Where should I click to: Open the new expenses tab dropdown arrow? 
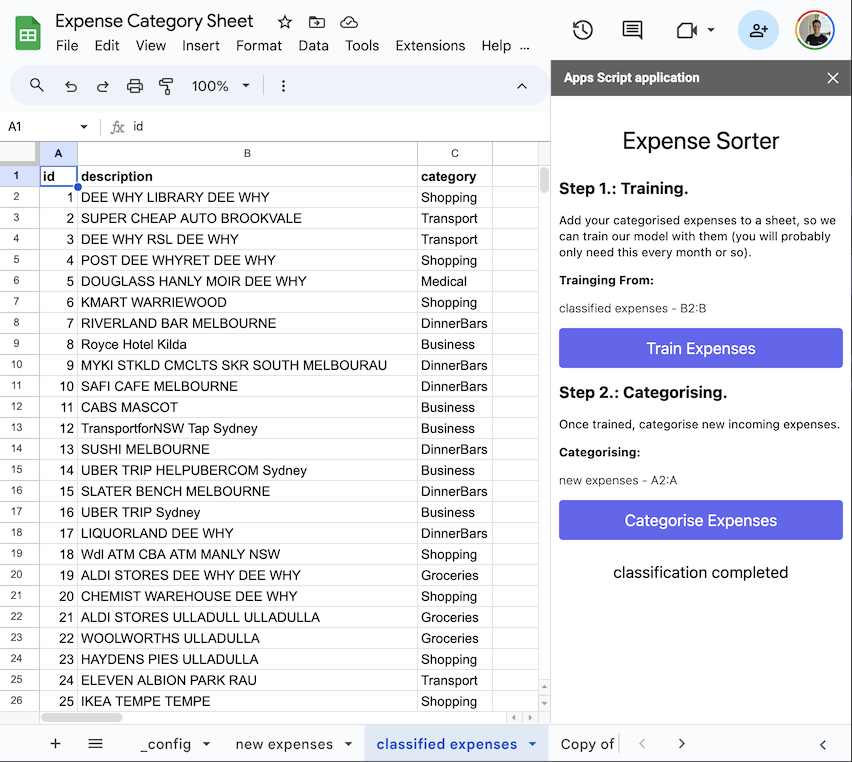tap(348, 744)
